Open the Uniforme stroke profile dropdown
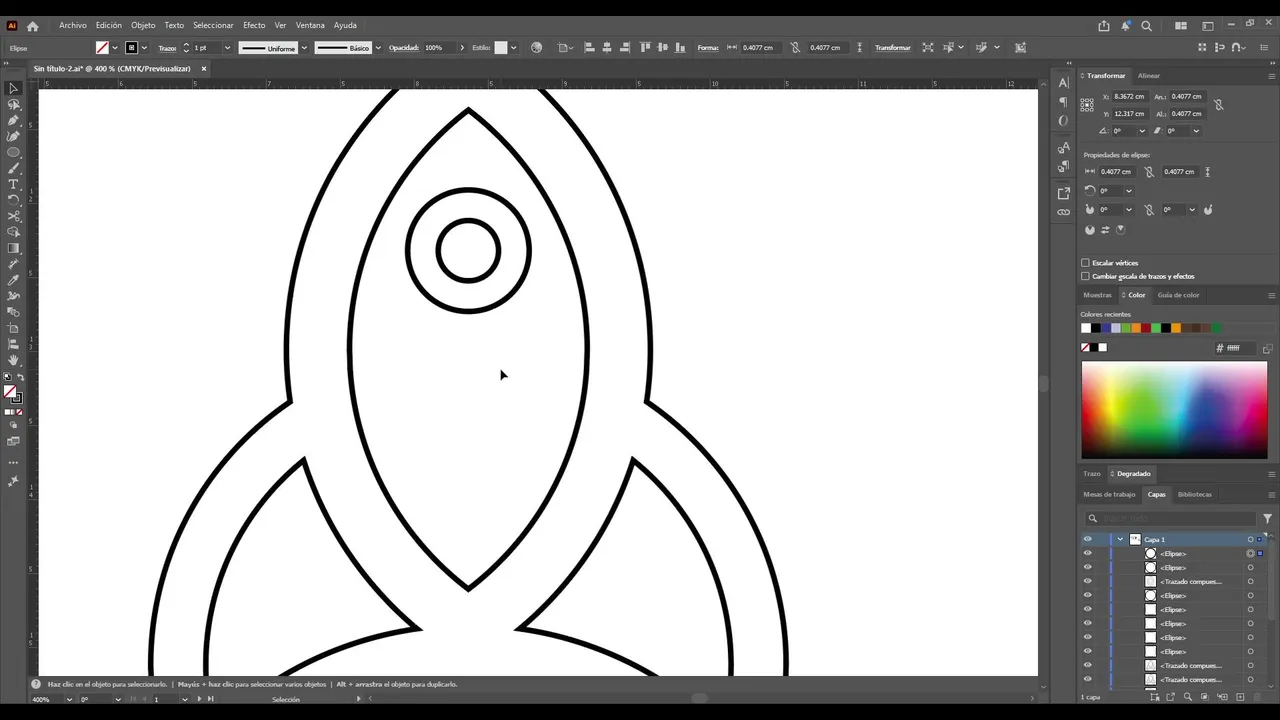Image resolution: width=1280 pixels, height=720 pixels. pos(304,48)
